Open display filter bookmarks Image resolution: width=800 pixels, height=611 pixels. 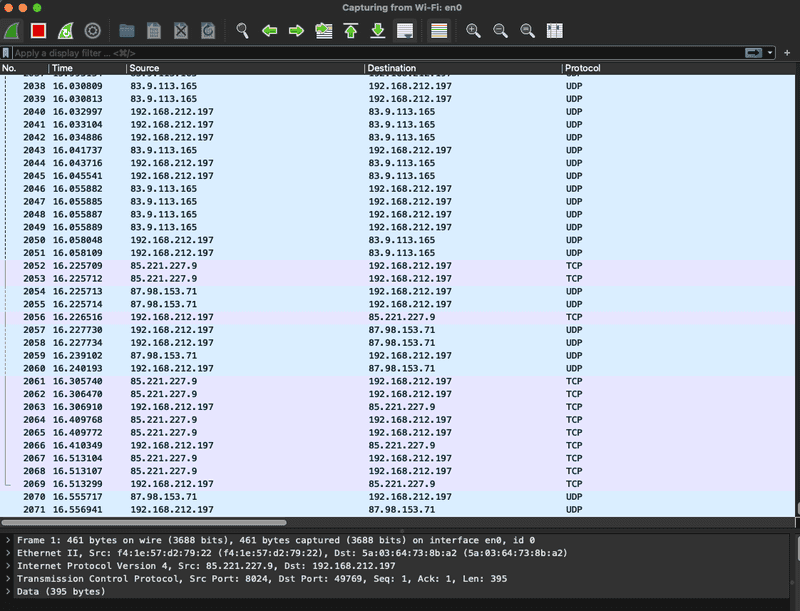coord(9,53)
